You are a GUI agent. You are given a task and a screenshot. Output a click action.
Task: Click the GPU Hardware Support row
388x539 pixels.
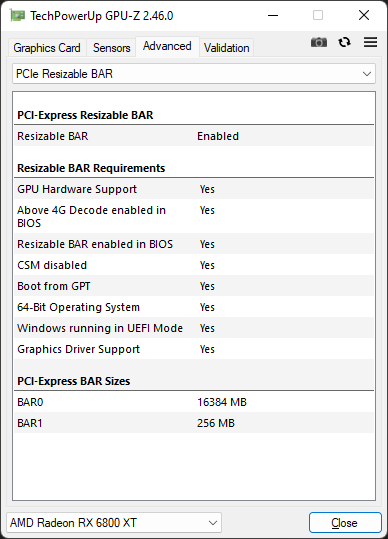pos(194,189)
